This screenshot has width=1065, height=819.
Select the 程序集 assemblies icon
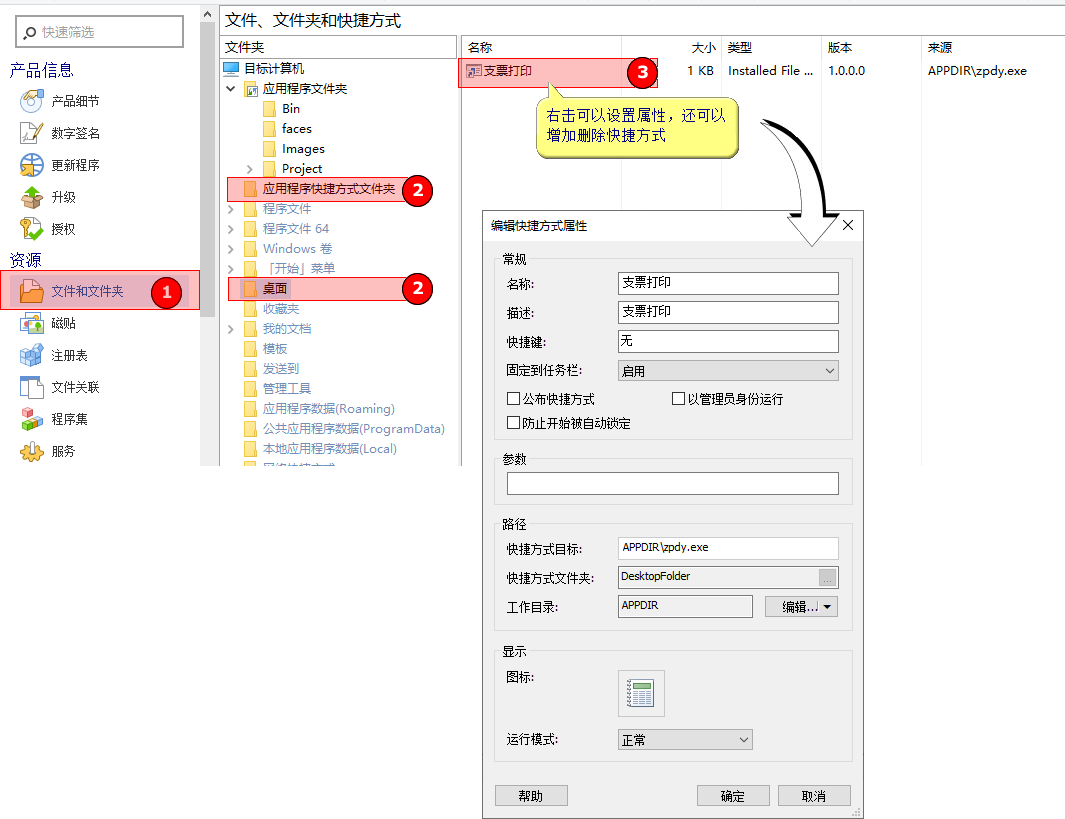click(32, 419)
